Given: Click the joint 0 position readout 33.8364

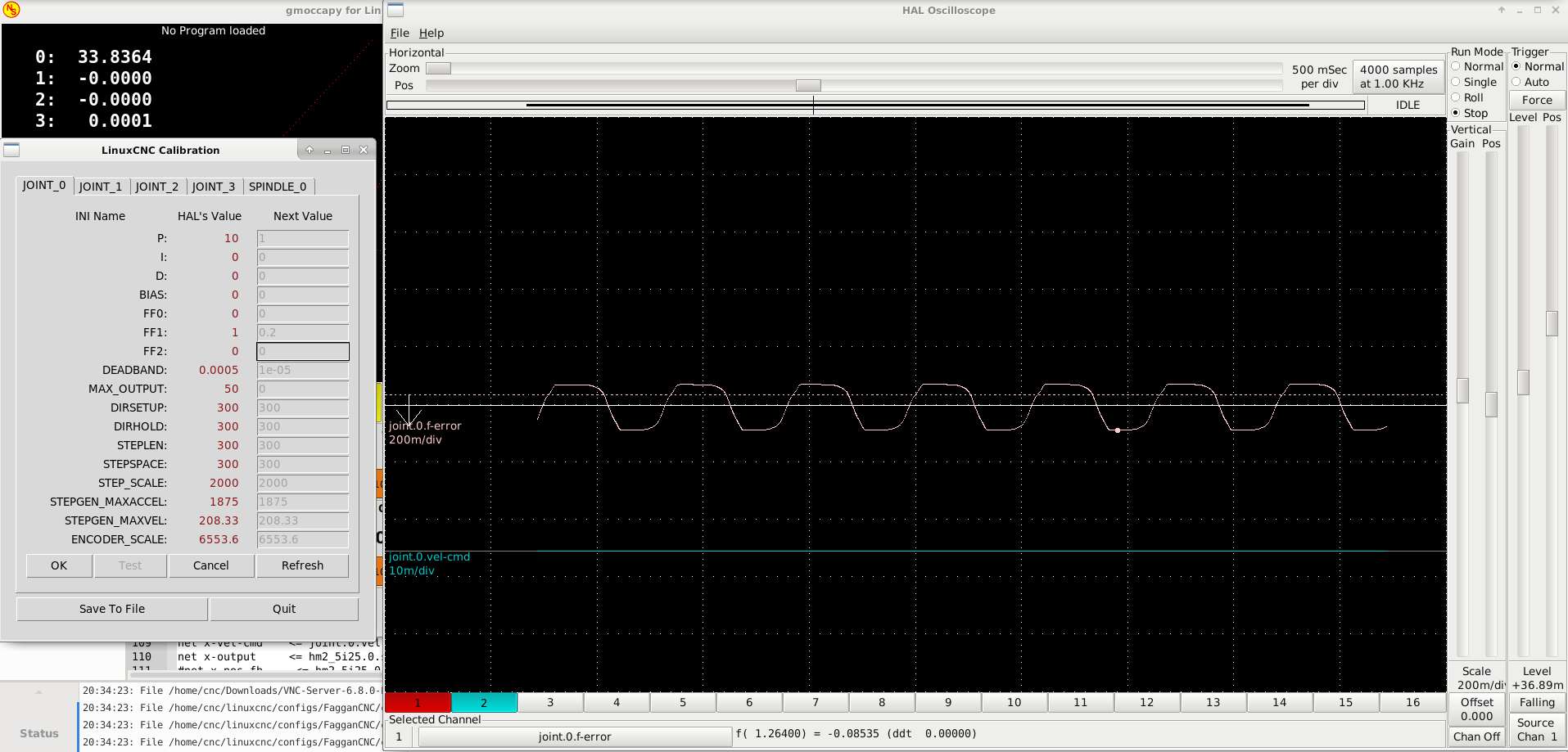Looking at the screenshot, I should [115, 56].
